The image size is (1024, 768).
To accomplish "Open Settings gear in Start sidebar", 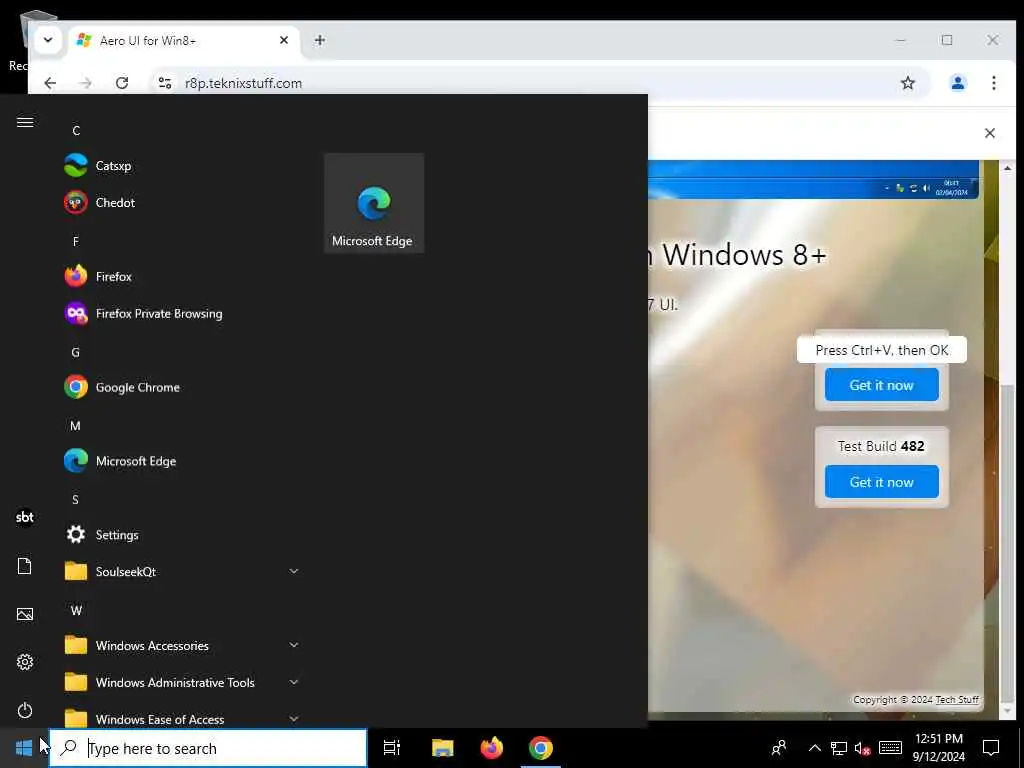I will pyautogui.click(x=25, y=662).
